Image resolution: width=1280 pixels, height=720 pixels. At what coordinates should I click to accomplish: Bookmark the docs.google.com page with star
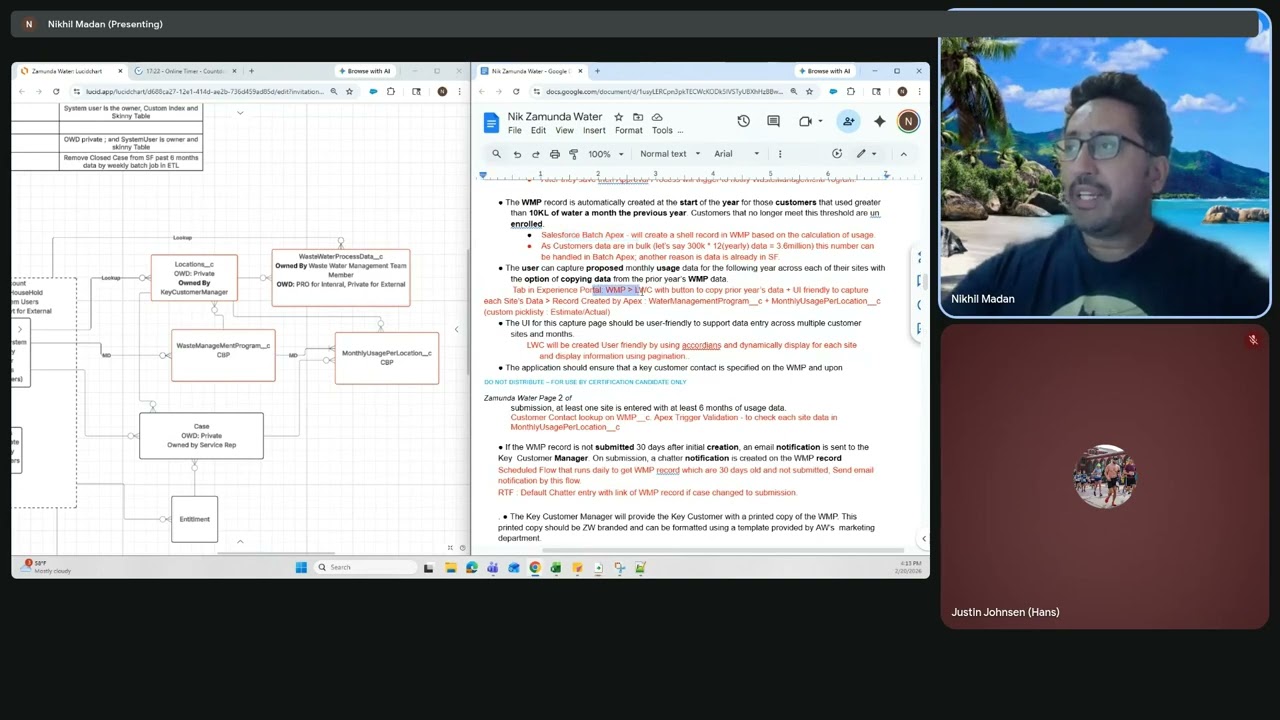pos(809,91)
